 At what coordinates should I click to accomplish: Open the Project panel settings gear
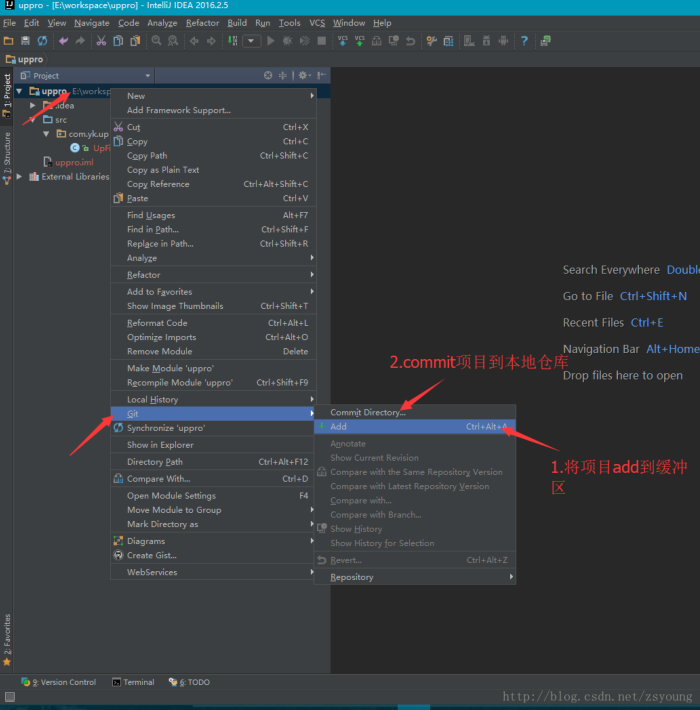click(x=302, y=76)
